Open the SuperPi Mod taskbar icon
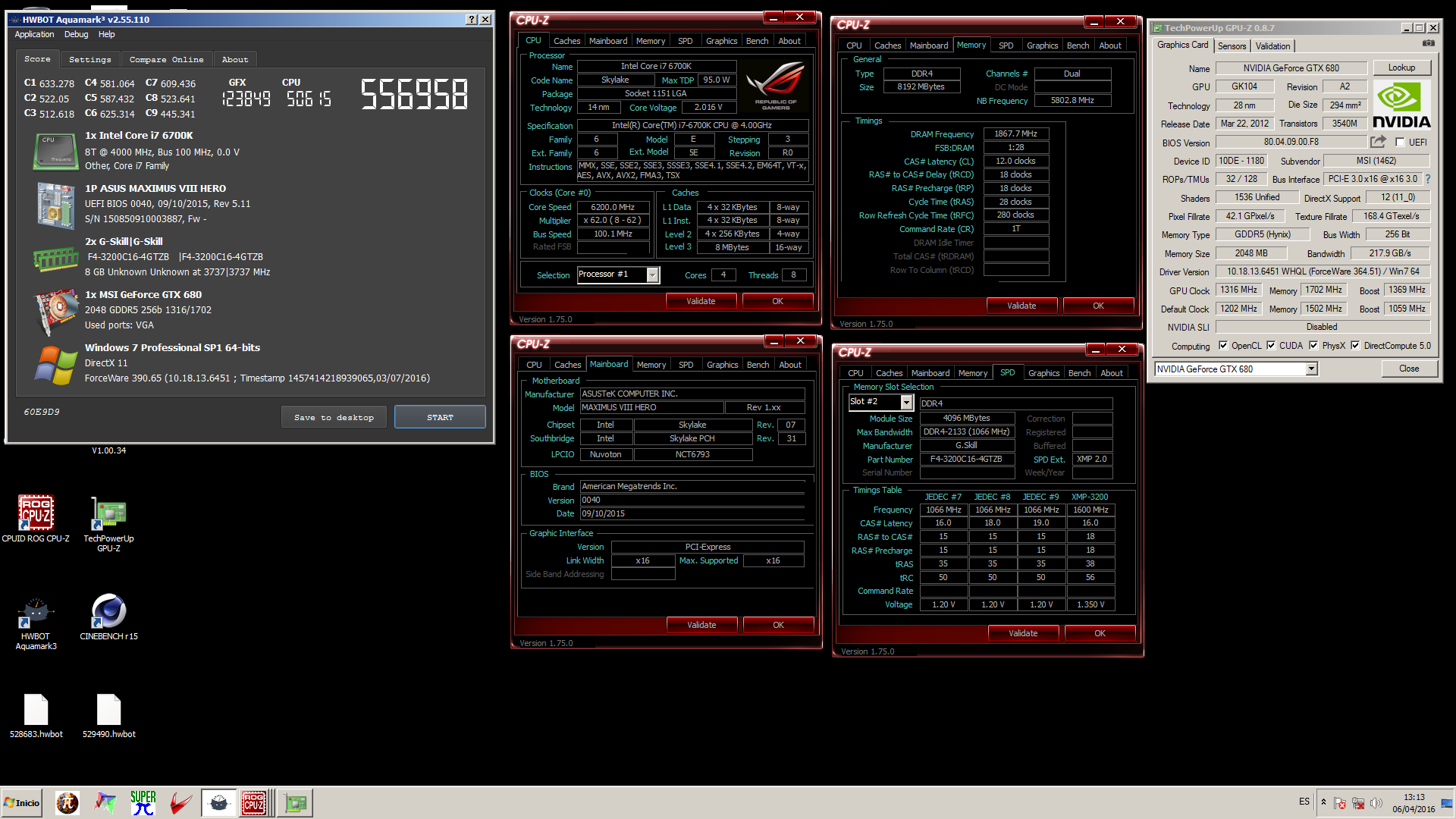This screenshot has height=819, width=1456. [x=67, y=803]
